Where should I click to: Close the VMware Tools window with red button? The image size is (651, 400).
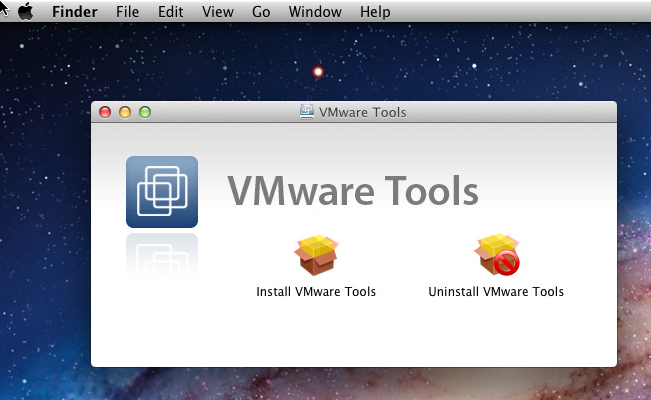pos(105,112)
